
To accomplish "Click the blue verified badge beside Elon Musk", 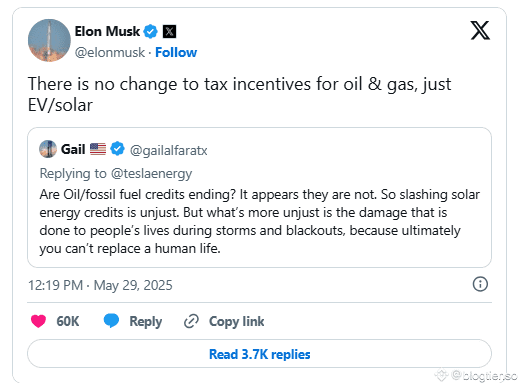I will [x=150, y=31].
